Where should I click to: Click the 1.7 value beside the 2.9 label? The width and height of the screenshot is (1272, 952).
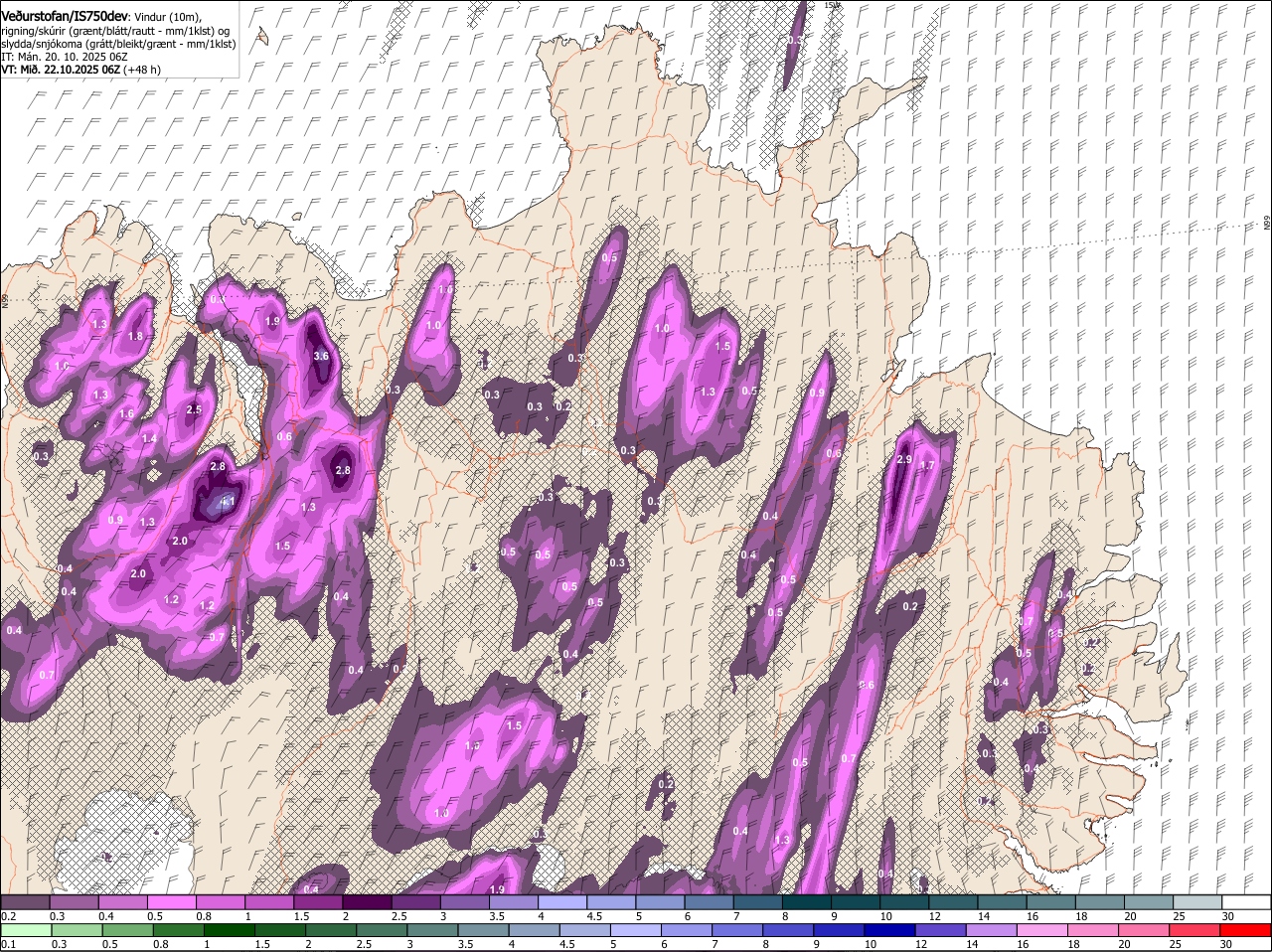pyautogui.click(x=928, y=465)
